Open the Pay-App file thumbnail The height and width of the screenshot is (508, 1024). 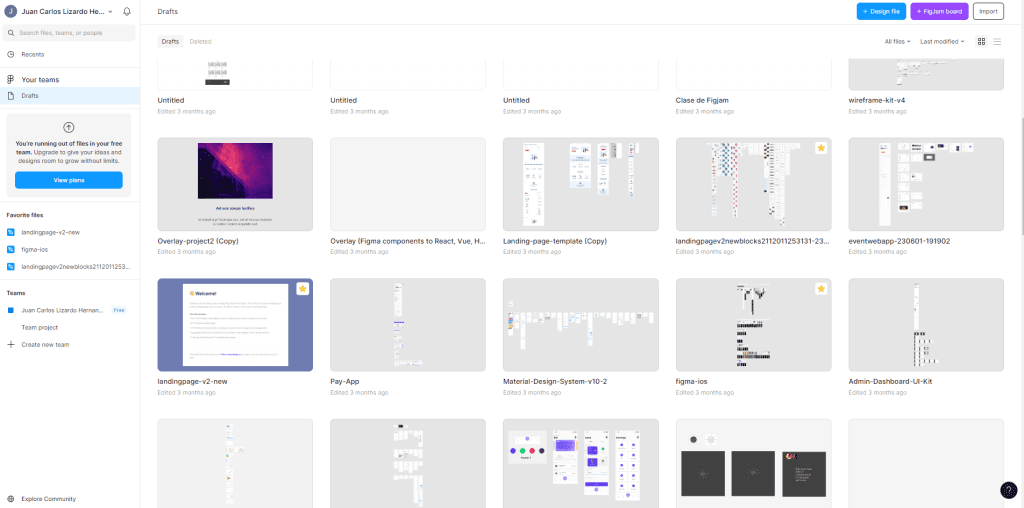tap(408, 325)
